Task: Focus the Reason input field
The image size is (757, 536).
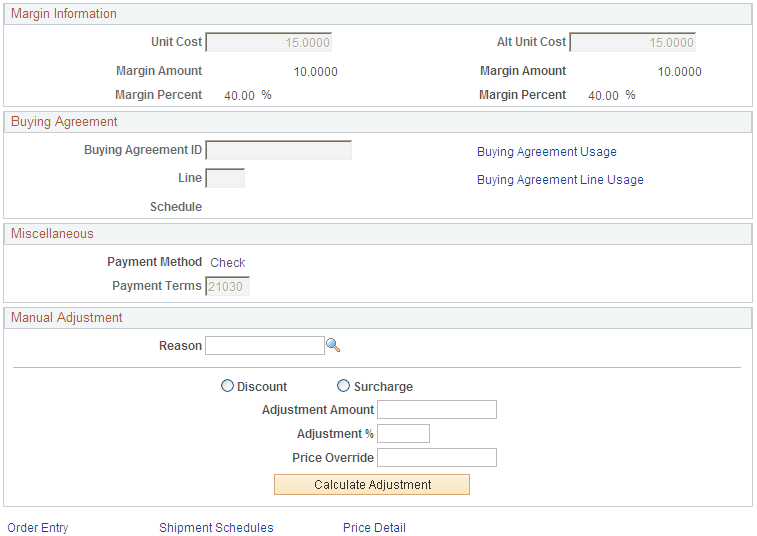Action: (265, 346)
